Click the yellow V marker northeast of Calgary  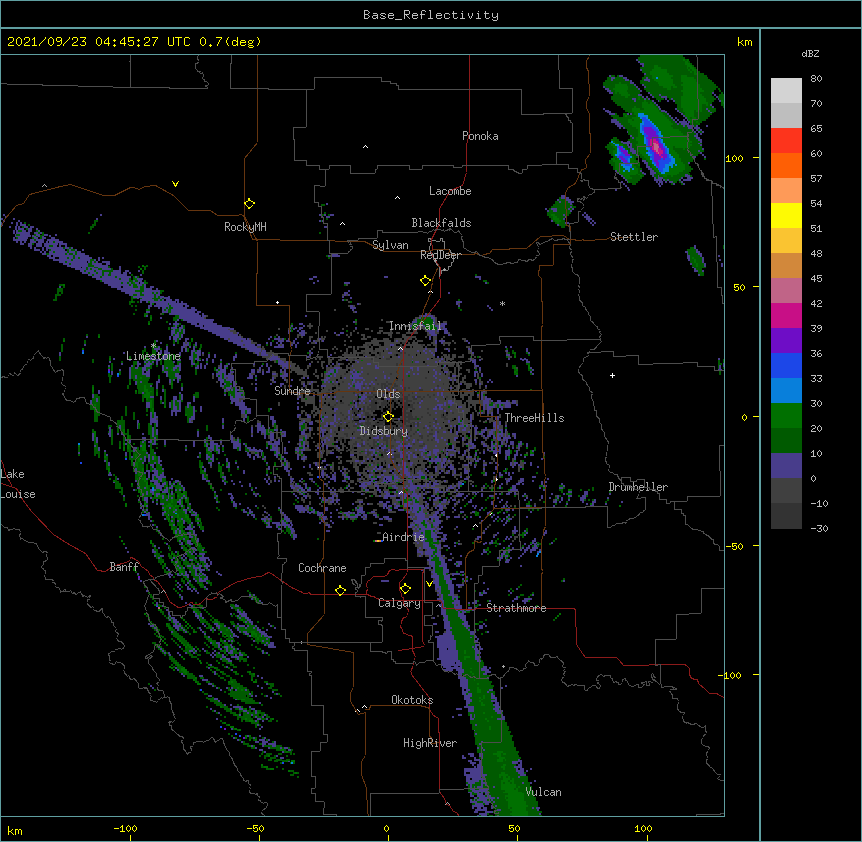(x=429, y=583)
